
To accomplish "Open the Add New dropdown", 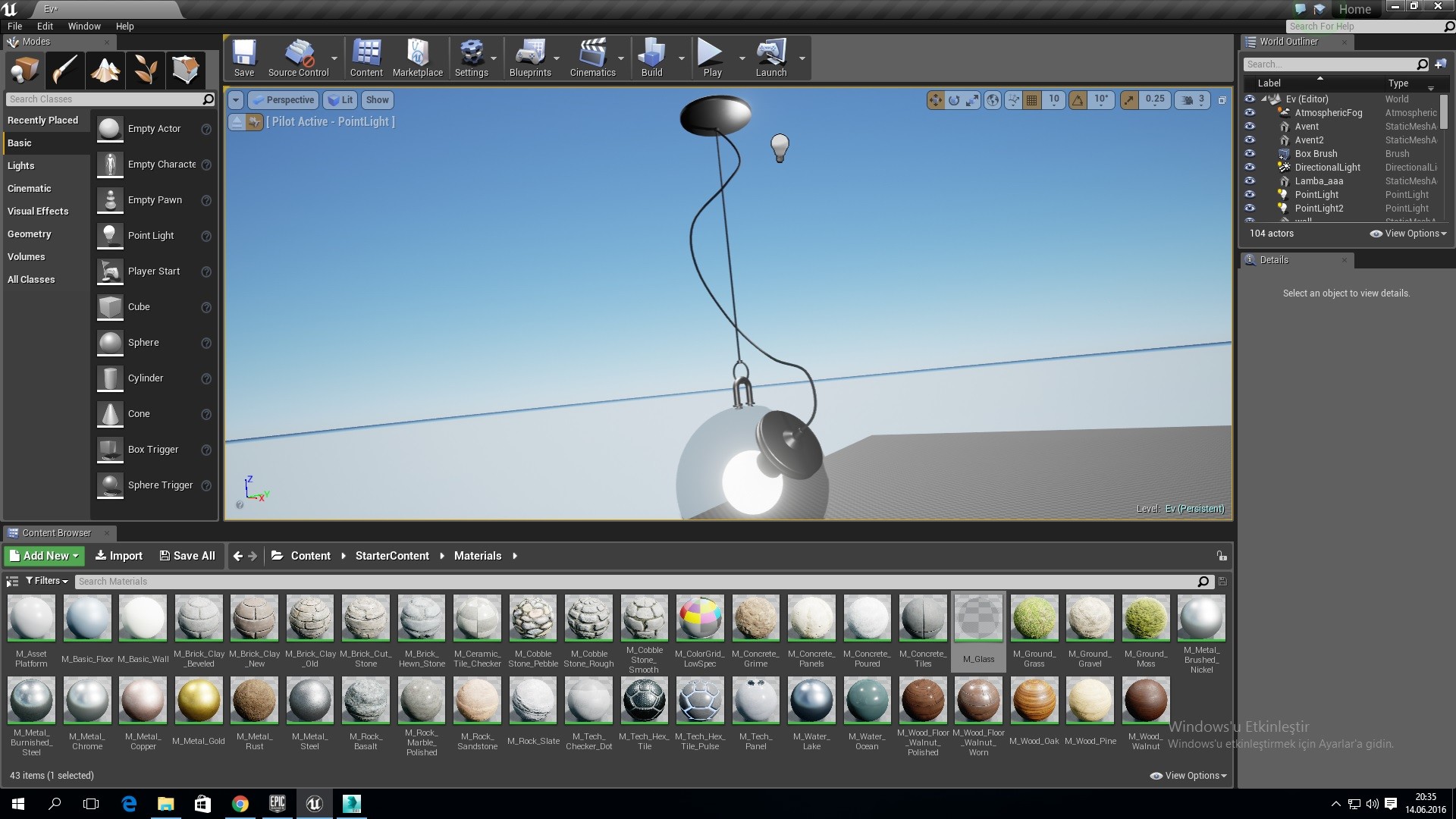I will [43, 556].
